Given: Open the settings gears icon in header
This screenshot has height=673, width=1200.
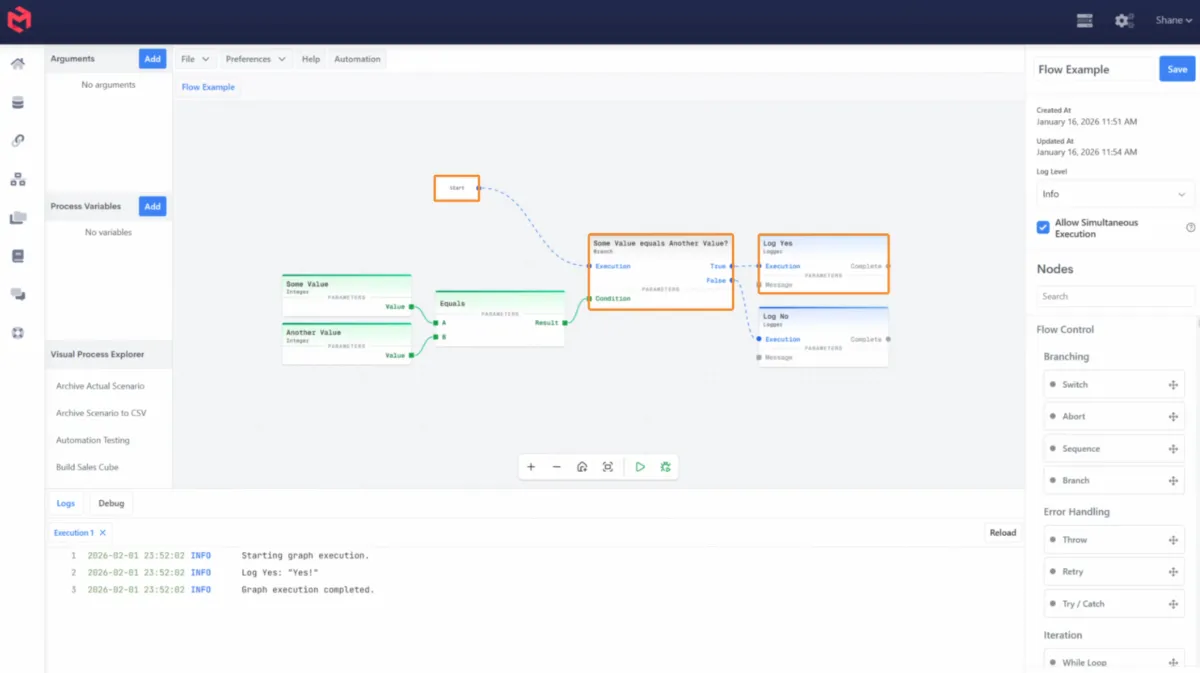Looking at the screenshot, I should 1124,21.
